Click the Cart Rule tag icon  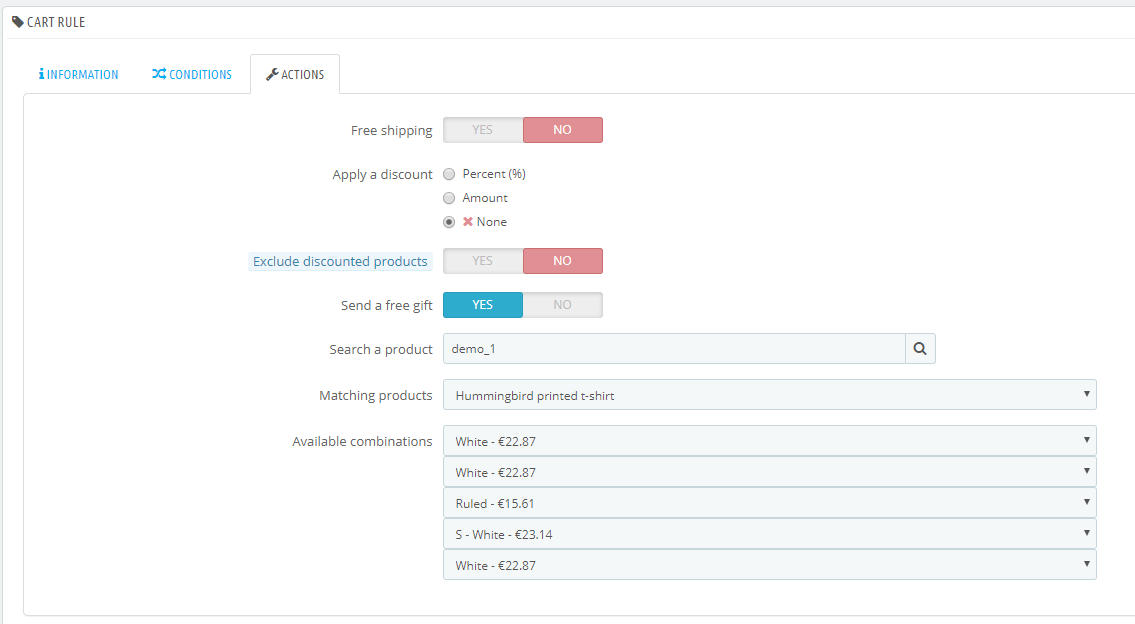(x=18, y=22)
